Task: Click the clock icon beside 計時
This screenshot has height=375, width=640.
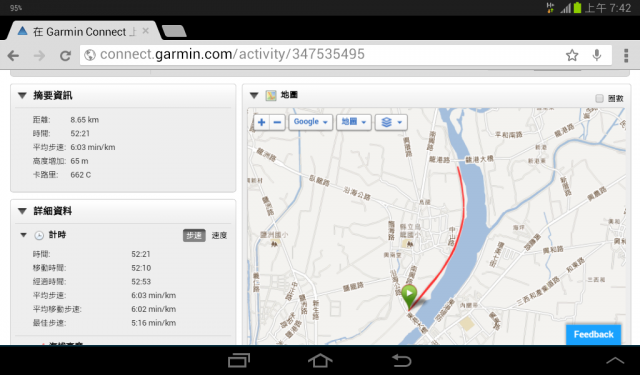Action: (39, 235)
